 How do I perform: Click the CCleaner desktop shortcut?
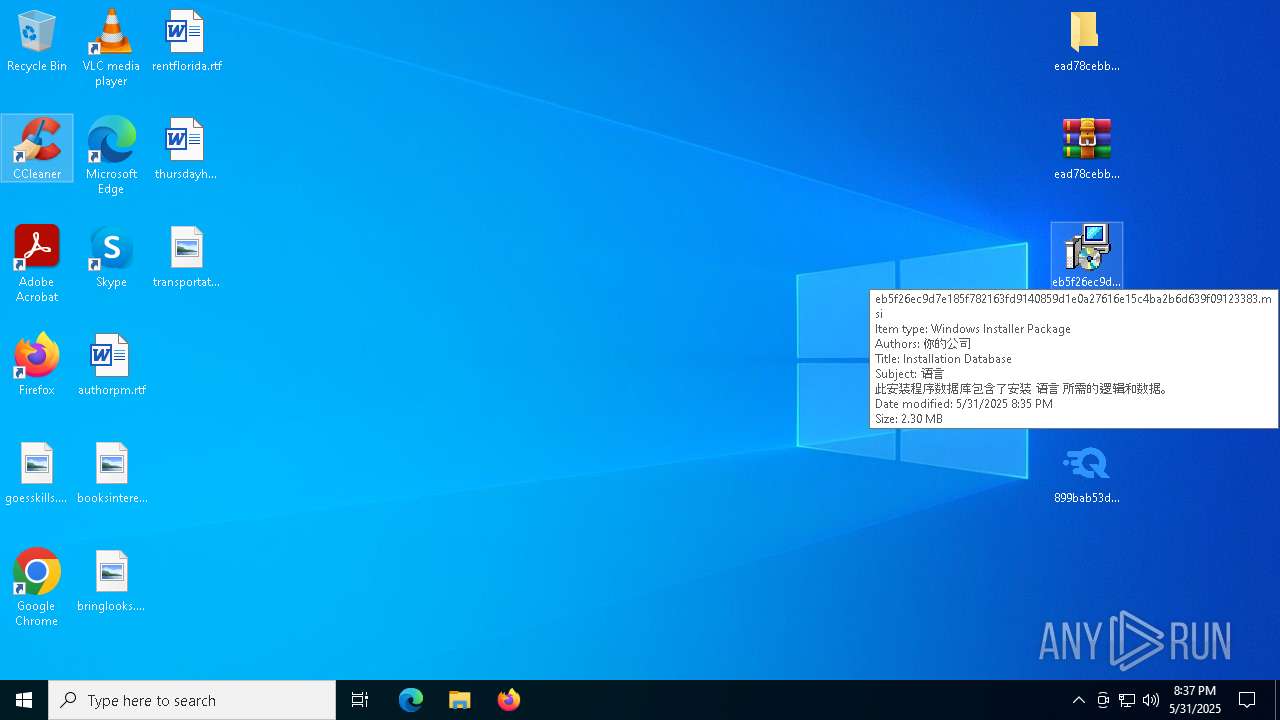[37, 148]
